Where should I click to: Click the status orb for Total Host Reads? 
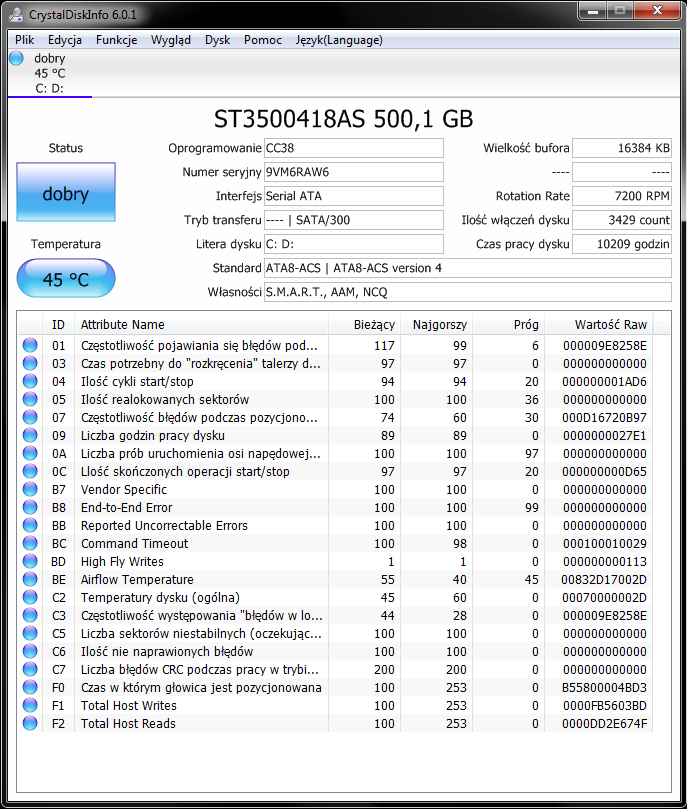(x=30, y=723)
